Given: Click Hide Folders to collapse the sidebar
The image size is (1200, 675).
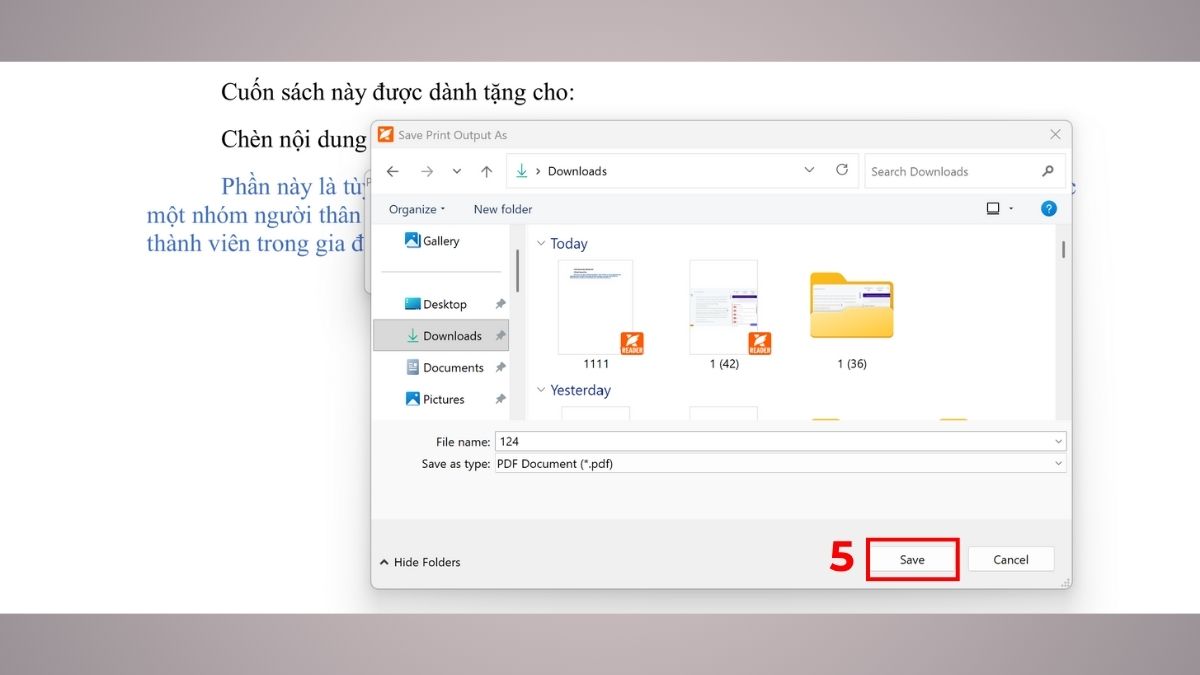Looking at the screenshot, I should point(419,562).
